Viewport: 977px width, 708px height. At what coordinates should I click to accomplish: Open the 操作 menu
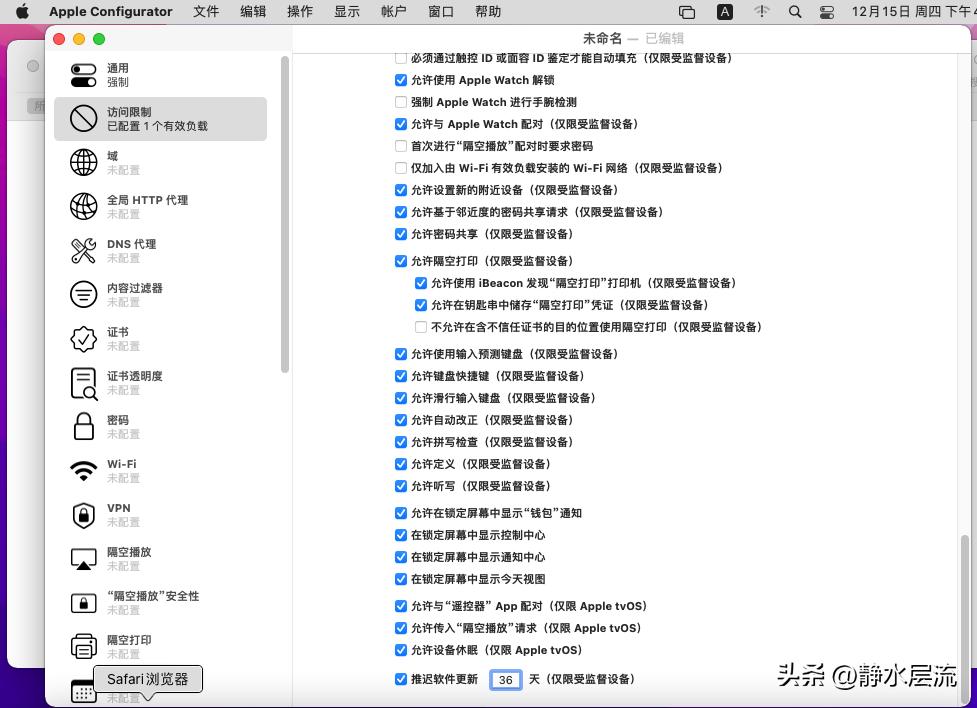coord(299,12)
